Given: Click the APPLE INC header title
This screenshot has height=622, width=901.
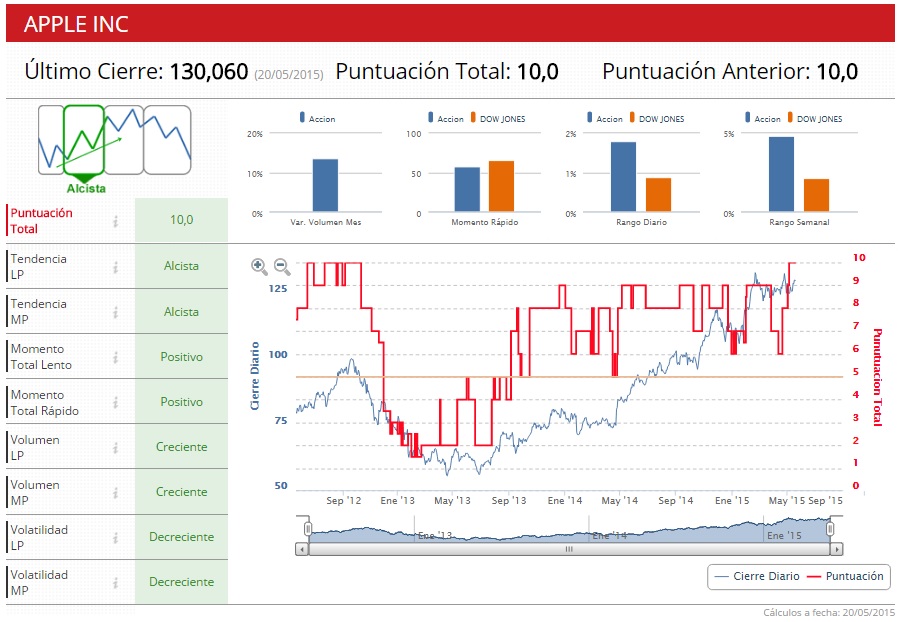Looking at the screenshot, I should tap(76, 24).
